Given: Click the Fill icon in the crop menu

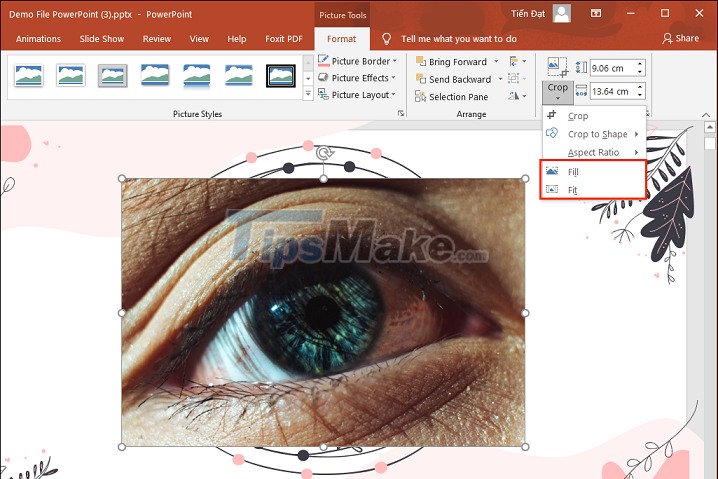Looking at the screenshot, I should (552, 171).
